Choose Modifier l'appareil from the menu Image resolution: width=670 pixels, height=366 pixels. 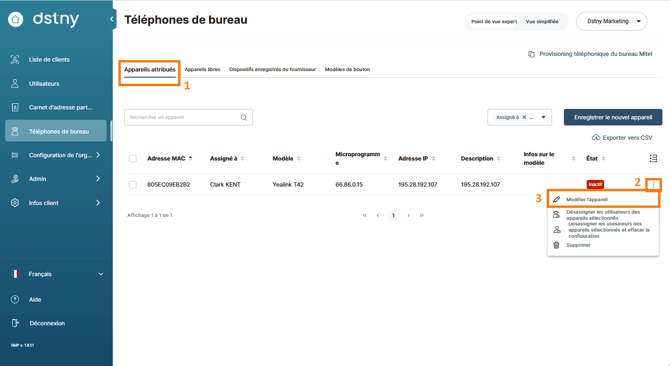coord(602,199)
